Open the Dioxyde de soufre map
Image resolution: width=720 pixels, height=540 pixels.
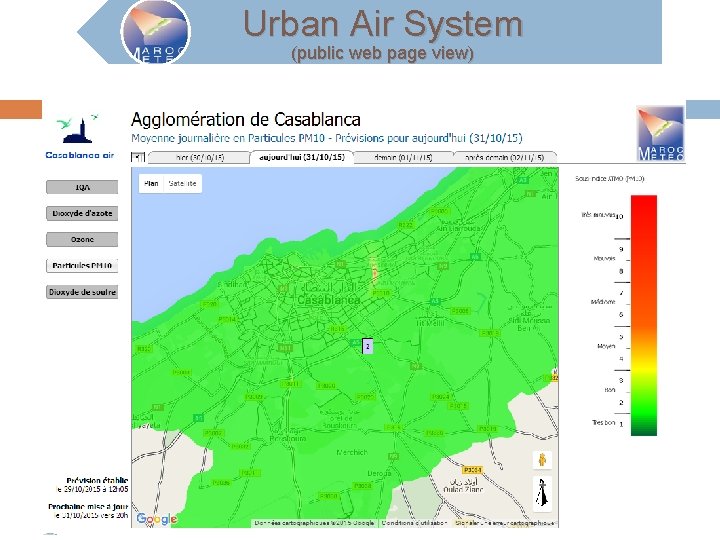[82, 292]
